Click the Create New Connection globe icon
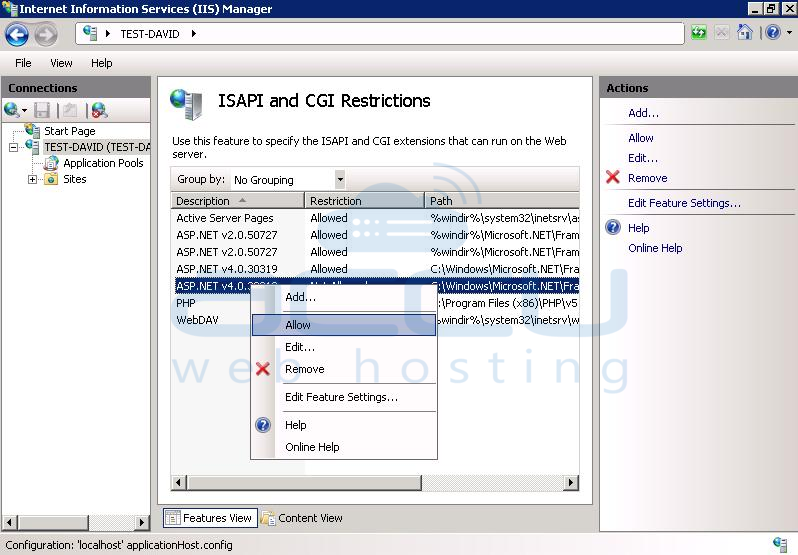Screen dimensions: 798x555 tap(11, 110)
